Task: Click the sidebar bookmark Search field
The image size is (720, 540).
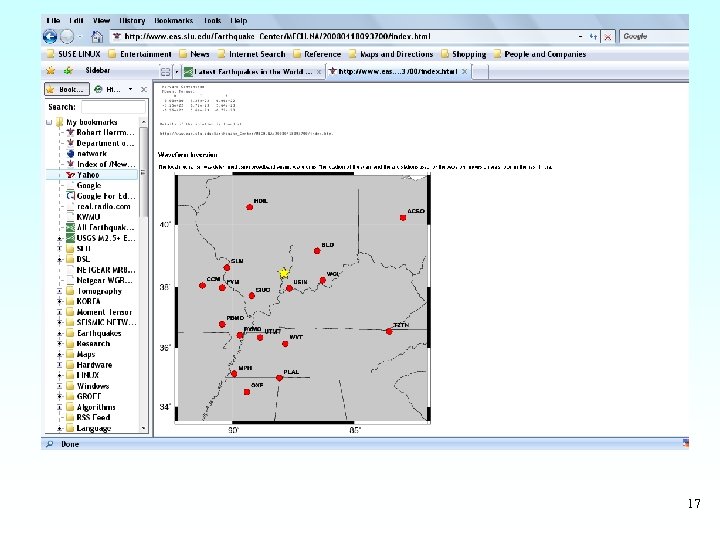Action: [112, 106]
